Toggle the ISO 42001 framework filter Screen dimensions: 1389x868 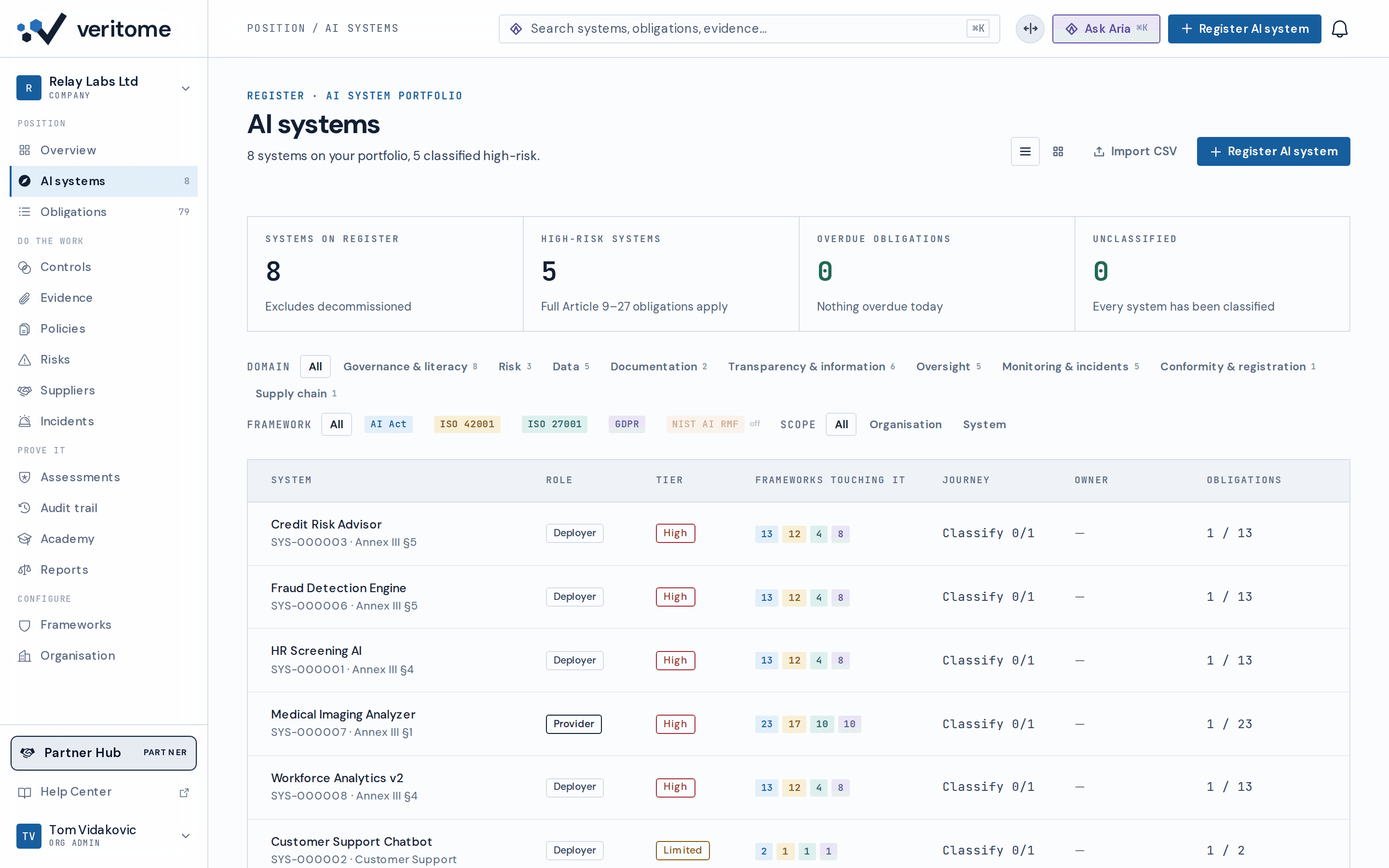coord(467,424)
